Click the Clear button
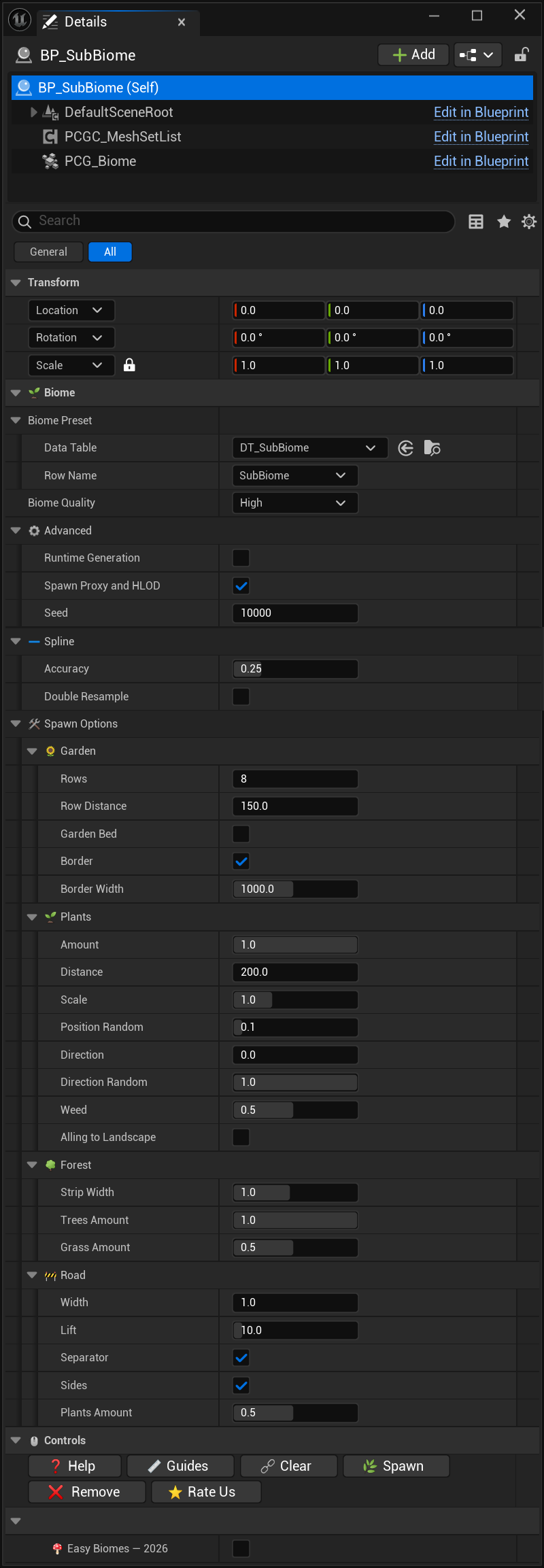 289,1466
